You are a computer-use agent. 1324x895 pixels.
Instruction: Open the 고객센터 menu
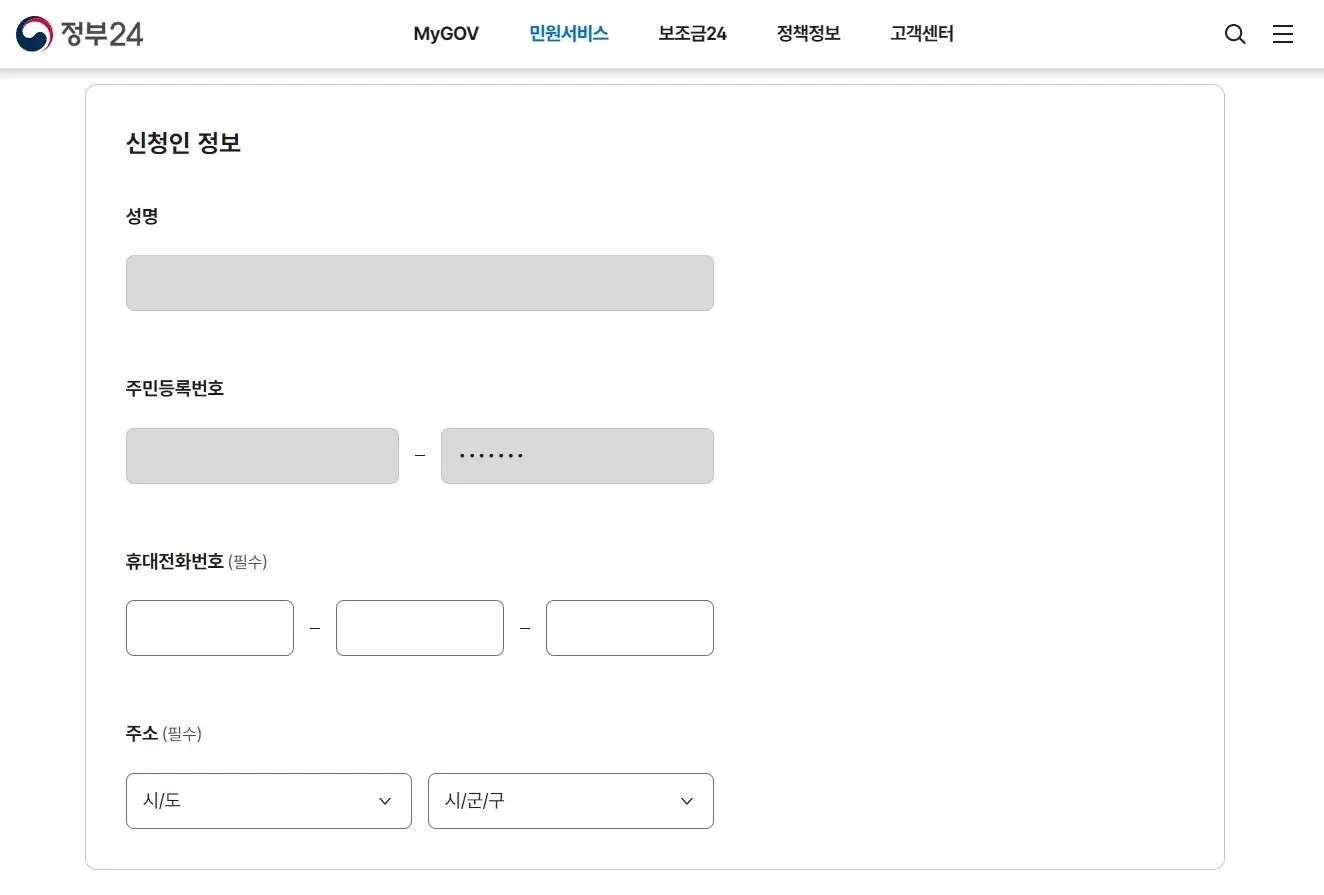(921, 33)
